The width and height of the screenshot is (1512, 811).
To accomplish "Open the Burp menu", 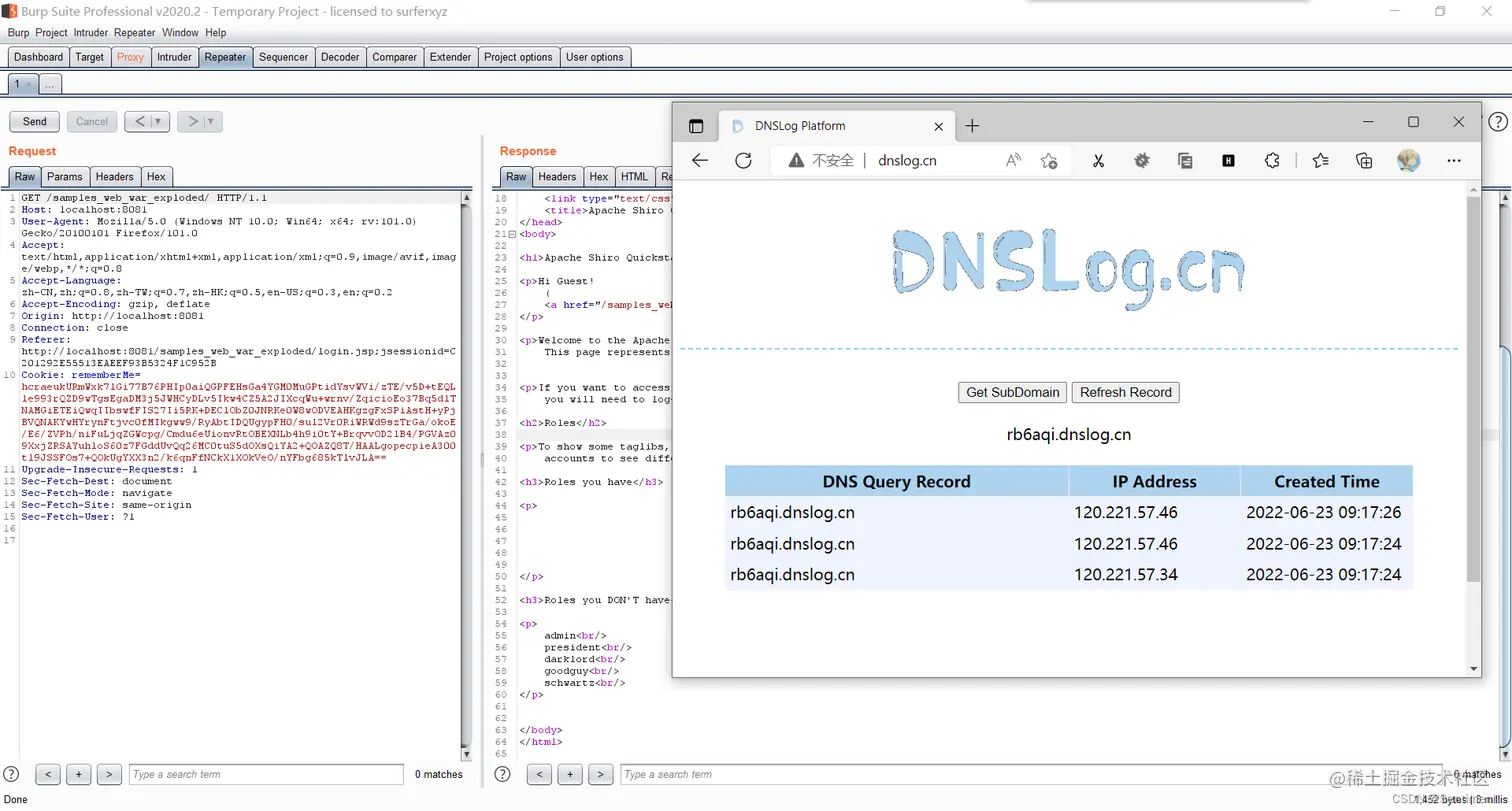I will click(19, 33).
